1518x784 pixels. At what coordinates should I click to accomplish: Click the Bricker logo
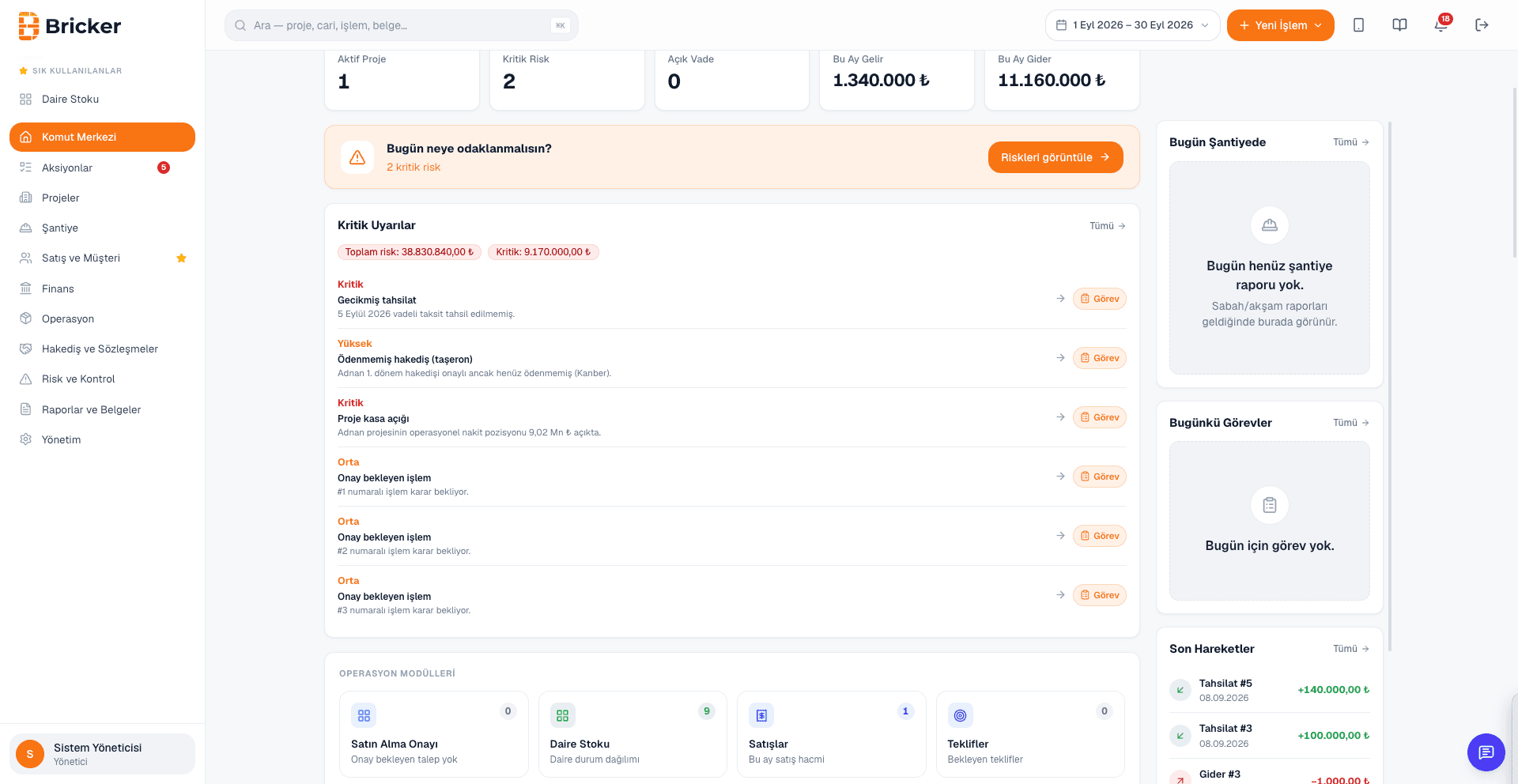pyautogui.click(x=70, y=26)
